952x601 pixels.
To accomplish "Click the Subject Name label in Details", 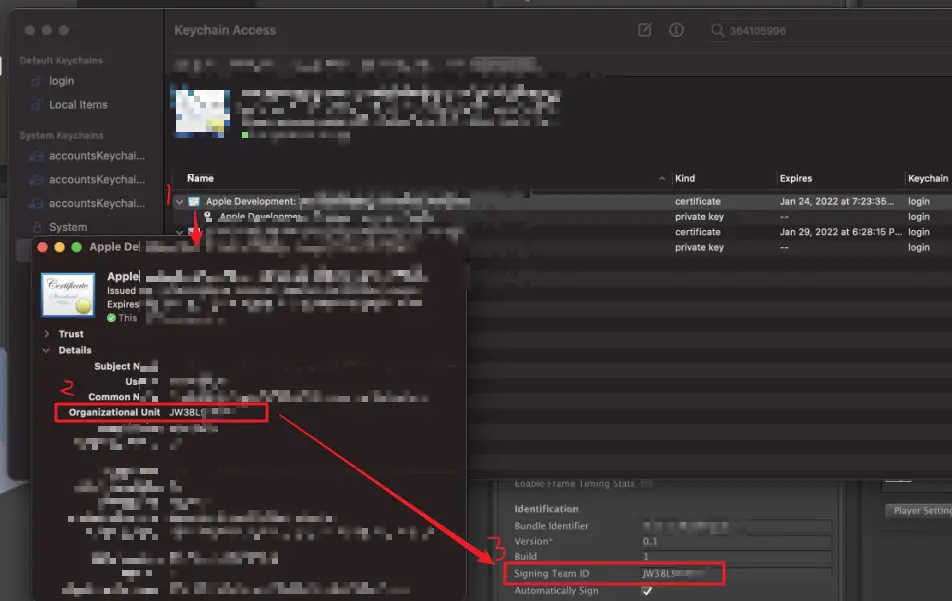I will [x=117, y=366].
